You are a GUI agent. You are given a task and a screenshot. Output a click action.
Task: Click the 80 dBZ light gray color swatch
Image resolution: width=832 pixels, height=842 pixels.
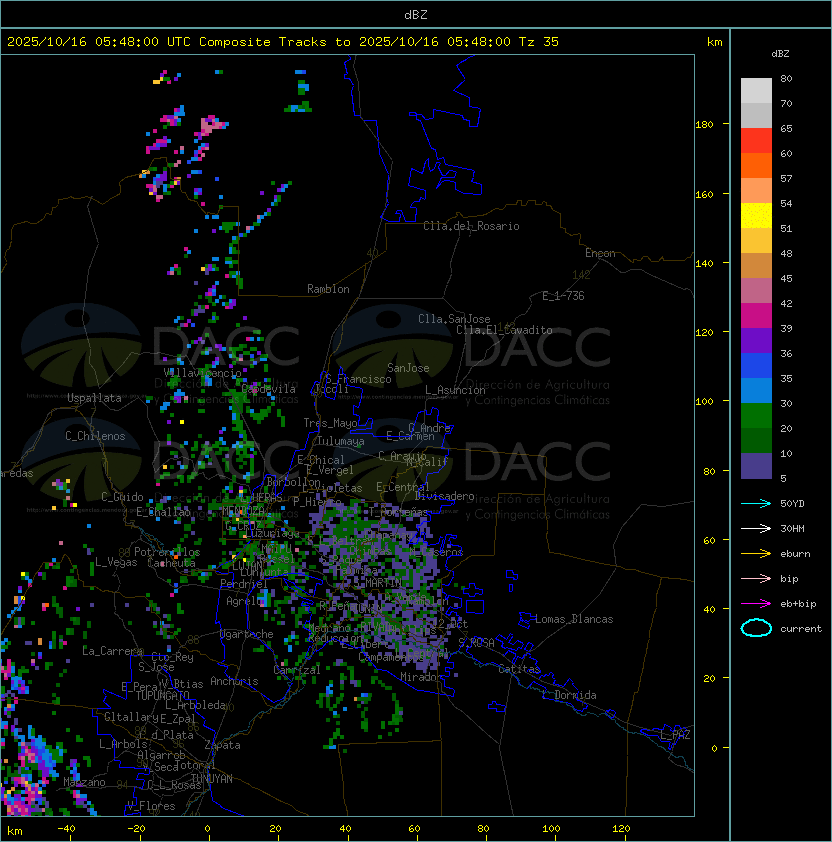coord(756,90)
